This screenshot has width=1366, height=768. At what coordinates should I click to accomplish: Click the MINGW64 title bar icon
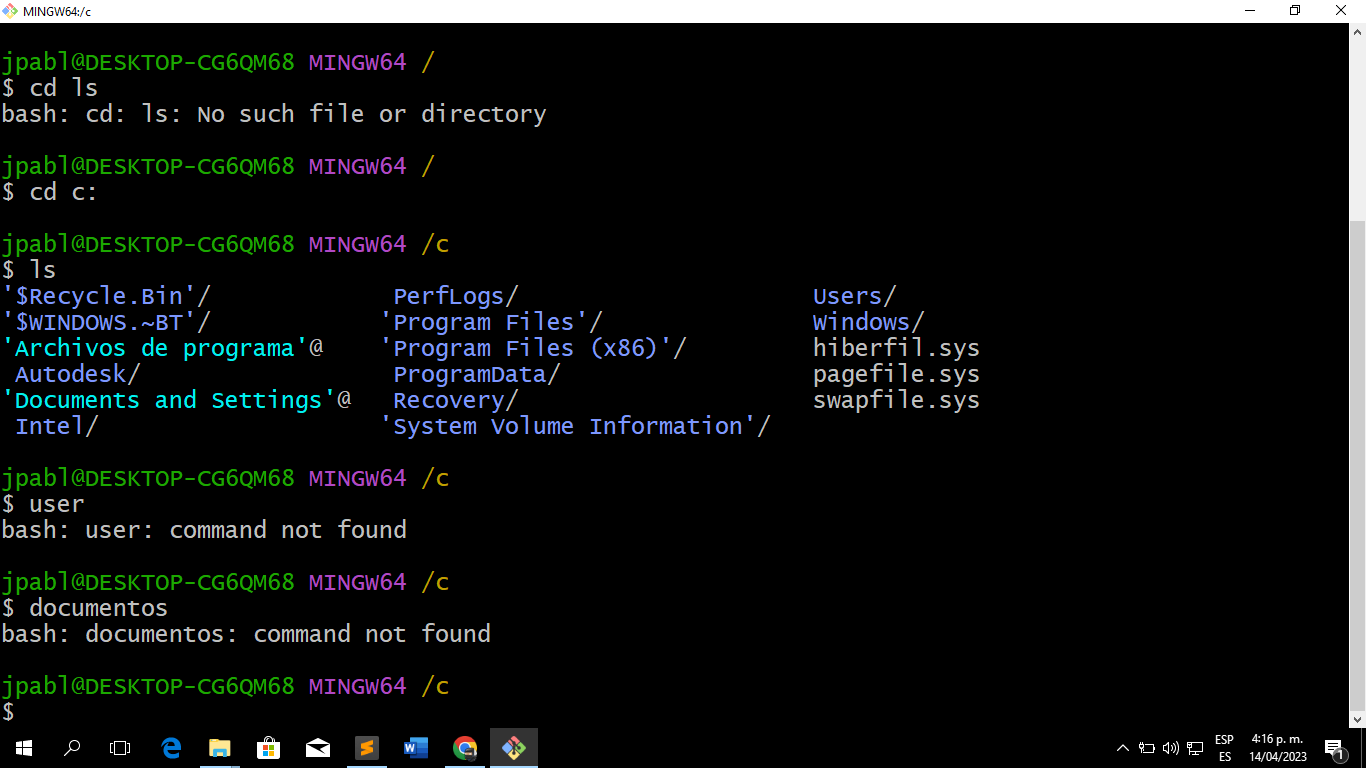(x=11, y=11)
